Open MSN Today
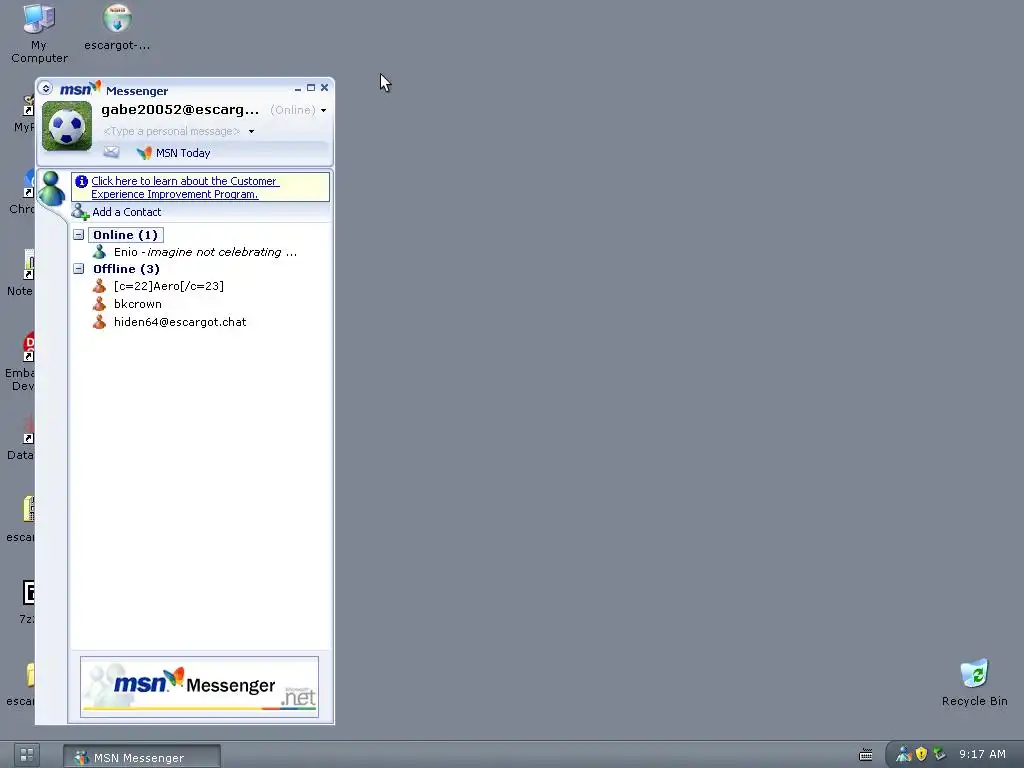This screenshot has width=1024, height=768. [x=183, y=153]
